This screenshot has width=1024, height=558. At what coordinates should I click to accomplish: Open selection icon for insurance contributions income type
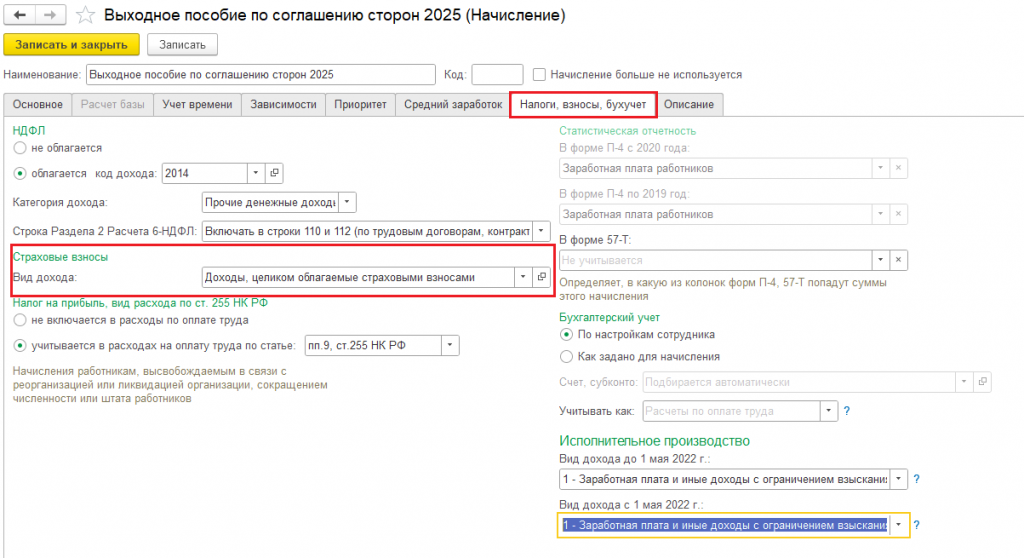click(x=541, y=277)
